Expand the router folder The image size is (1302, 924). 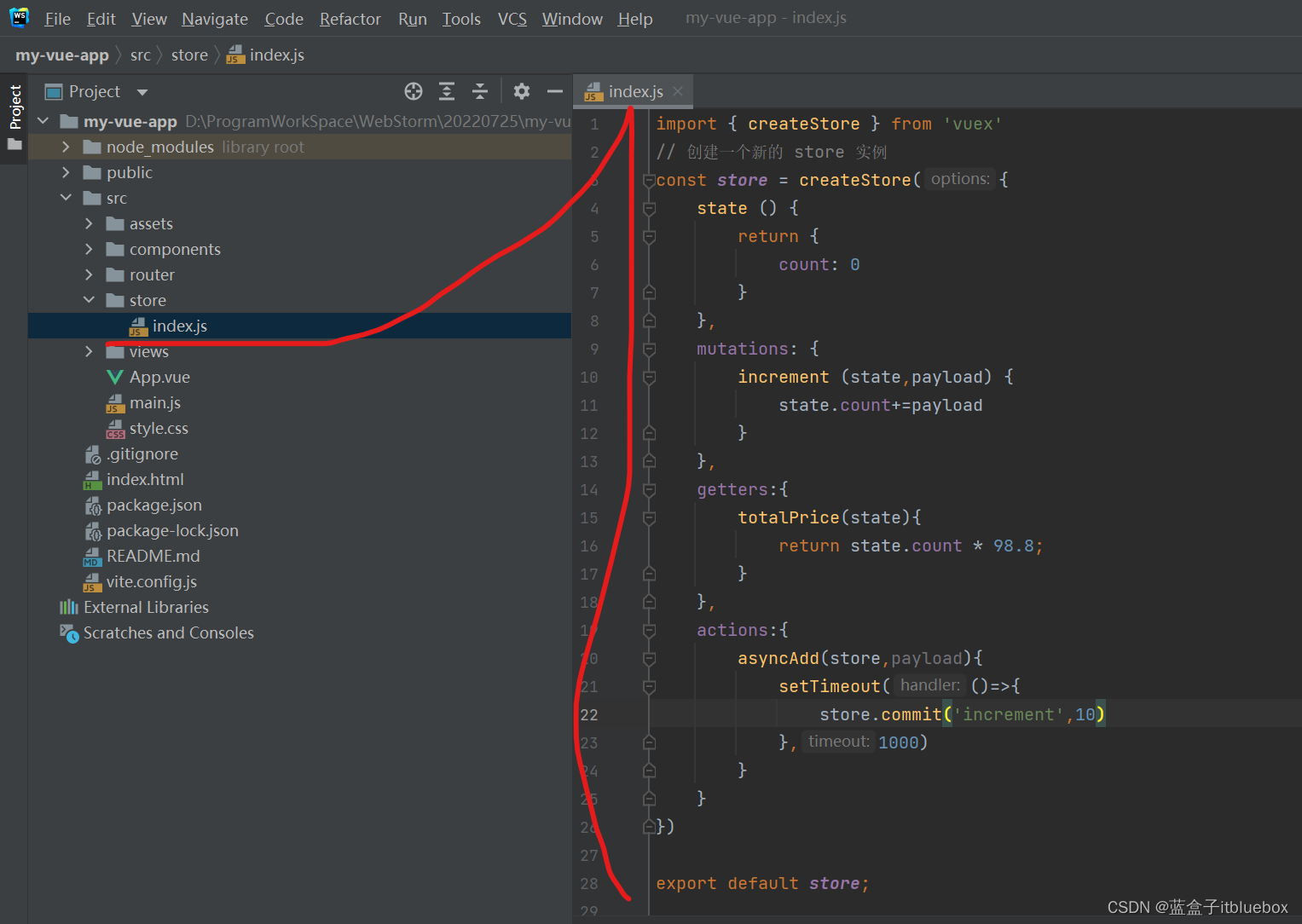click(x=89, y=274)
